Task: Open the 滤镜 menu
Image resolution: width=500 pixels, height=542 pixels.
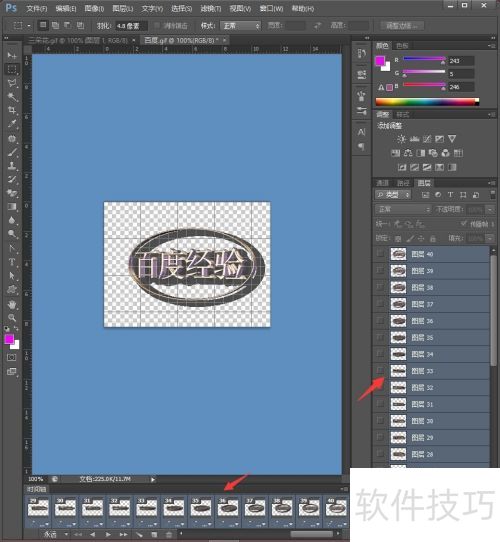Action: tap(211, 8)
